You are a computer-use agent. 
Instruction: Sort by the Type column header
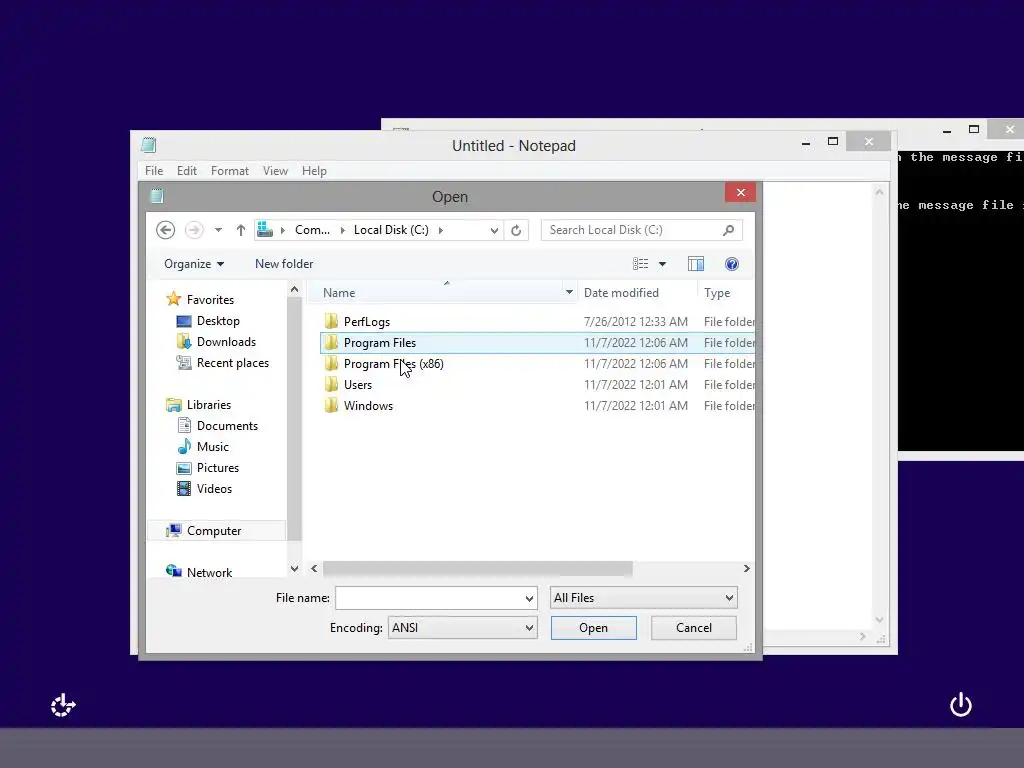tap(717, 293)
